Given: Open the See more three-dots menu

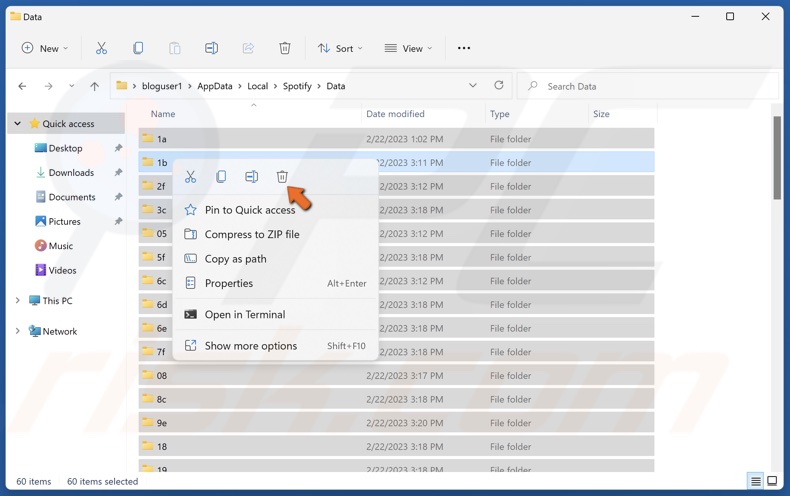Looking at the screenshot, I should 464,48.
